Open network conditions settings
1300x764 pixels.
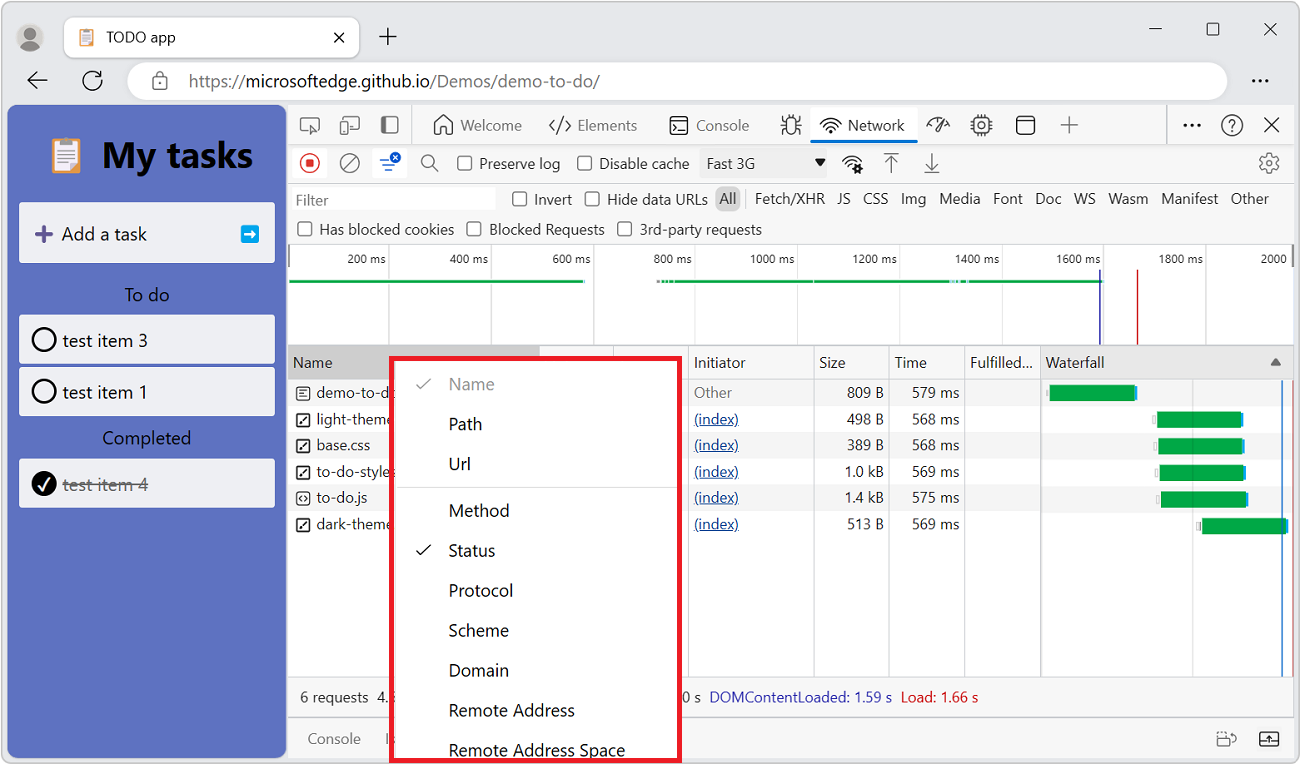tap(852, 163)
